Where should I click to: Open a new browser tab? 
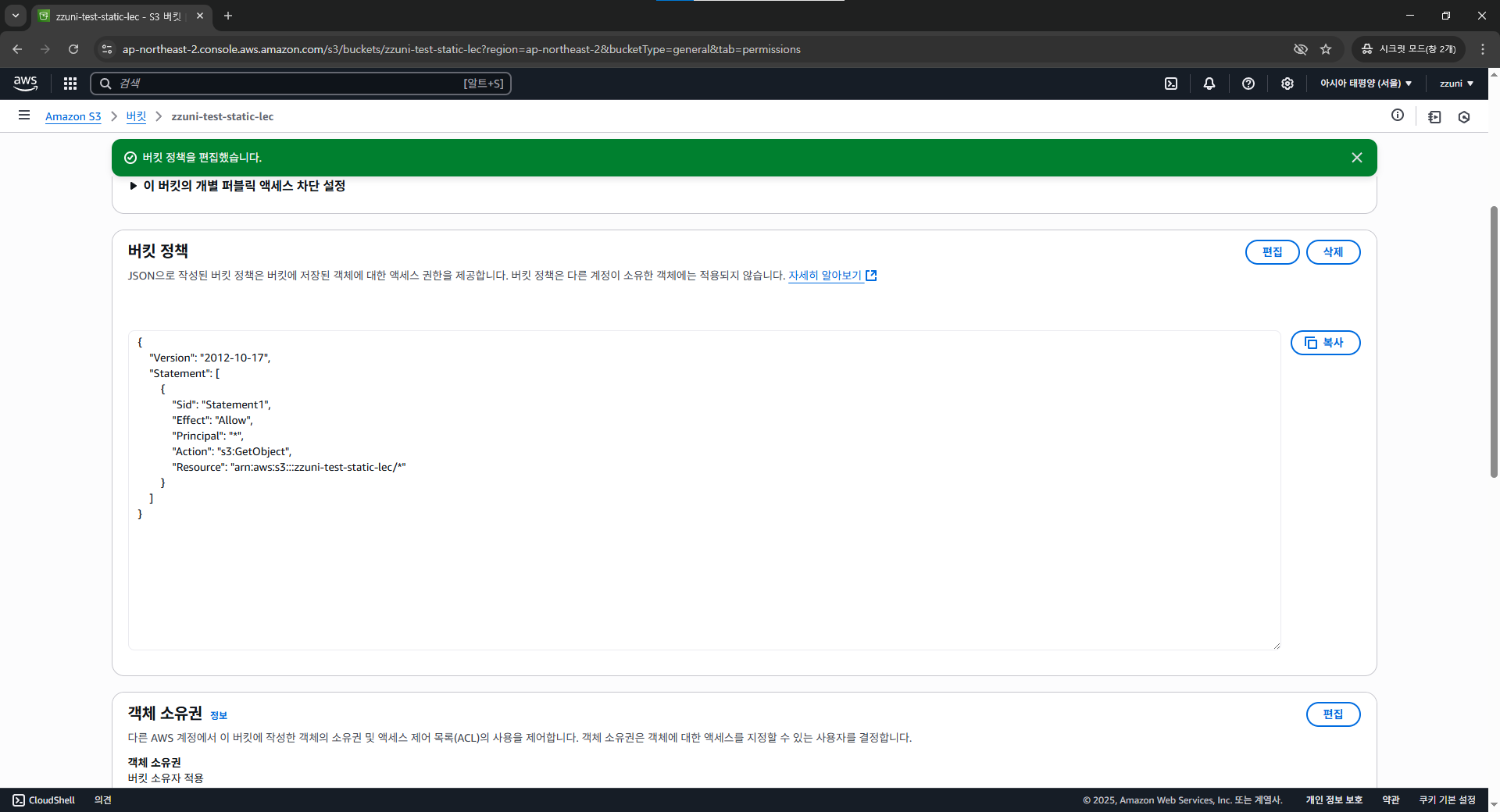[x=228, y=16]
